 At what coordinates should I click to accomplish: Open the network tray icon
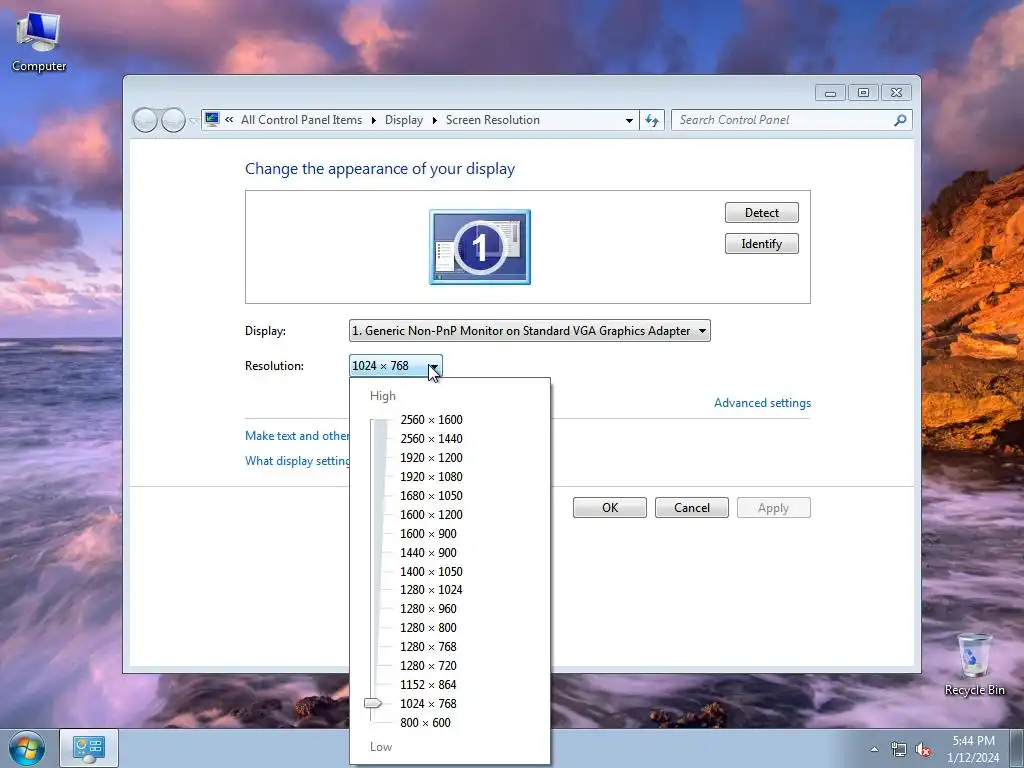(x=899, y=749)
